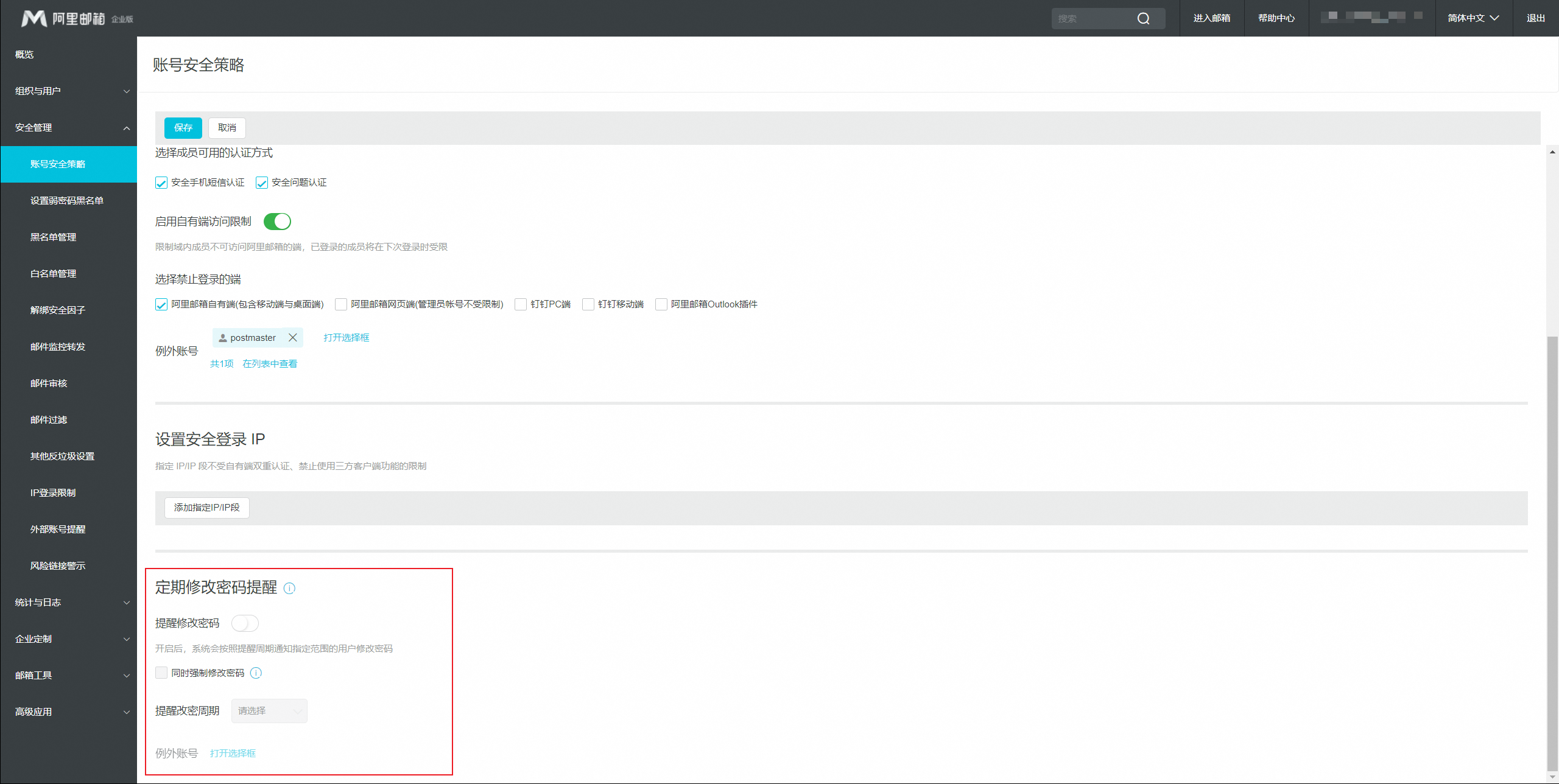Open 黑名单管理 in sidebar
1559x784 pixels.
[54, 237]
